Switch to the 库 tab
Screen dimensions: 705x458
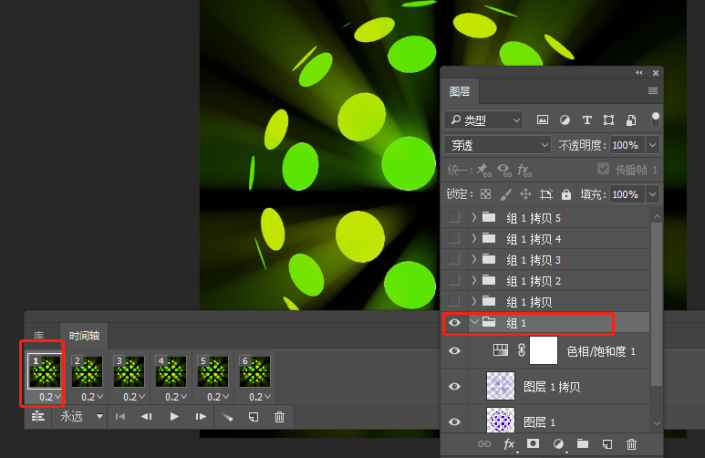tap(39, 336)
